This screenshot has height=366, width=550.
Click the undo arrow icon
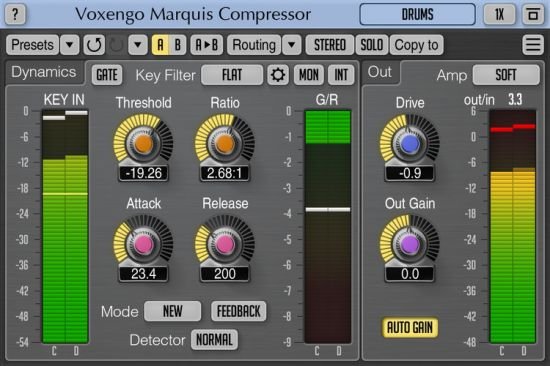pyautogui.click(x=94, y=45)
